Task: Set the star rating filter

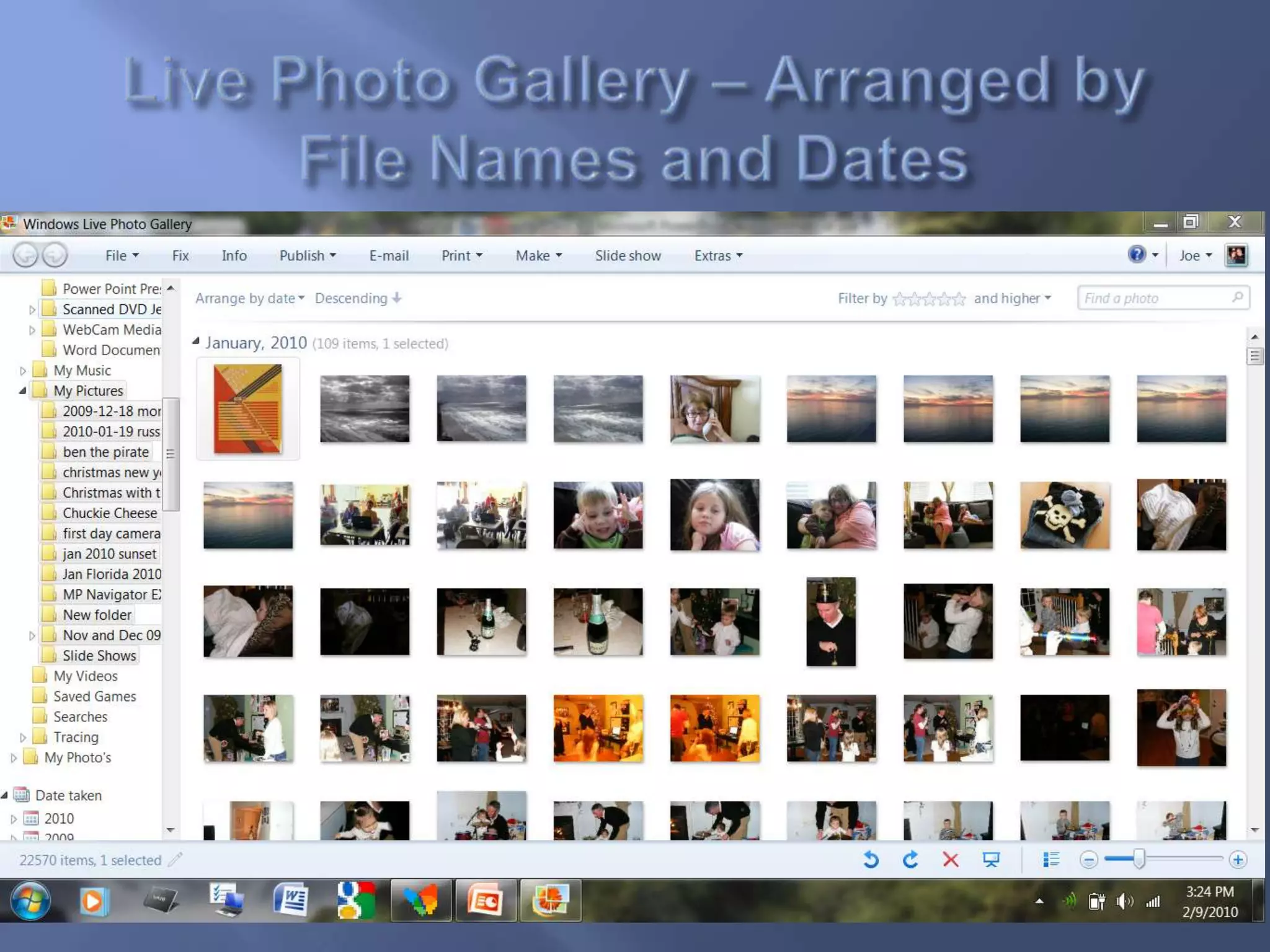Action: click(x=928, y=299)
